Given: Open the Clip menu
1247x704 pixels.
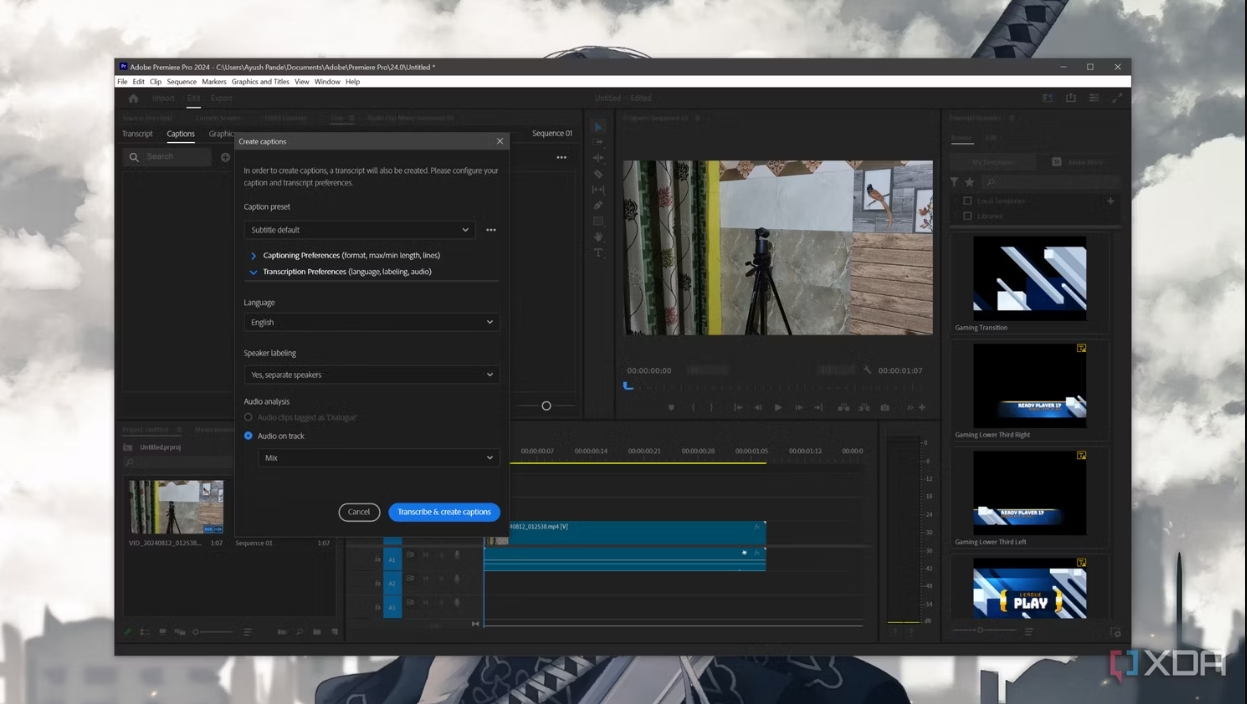Looking at the screenshot, I should [155, 82].
